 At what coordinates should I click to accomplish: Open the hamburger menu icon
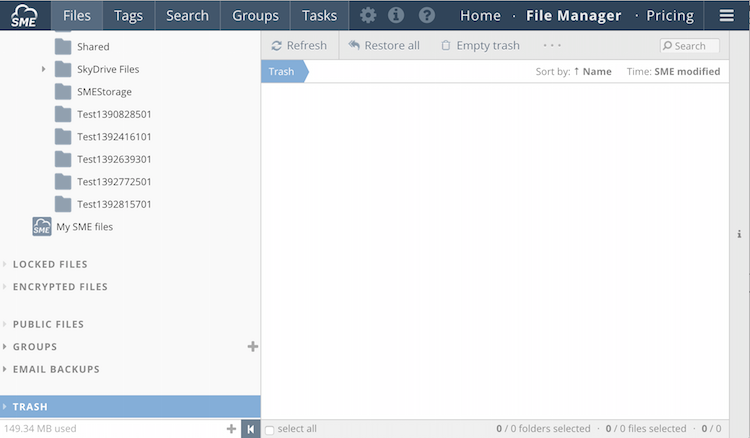pyautogui.click(x=727, y=15)
